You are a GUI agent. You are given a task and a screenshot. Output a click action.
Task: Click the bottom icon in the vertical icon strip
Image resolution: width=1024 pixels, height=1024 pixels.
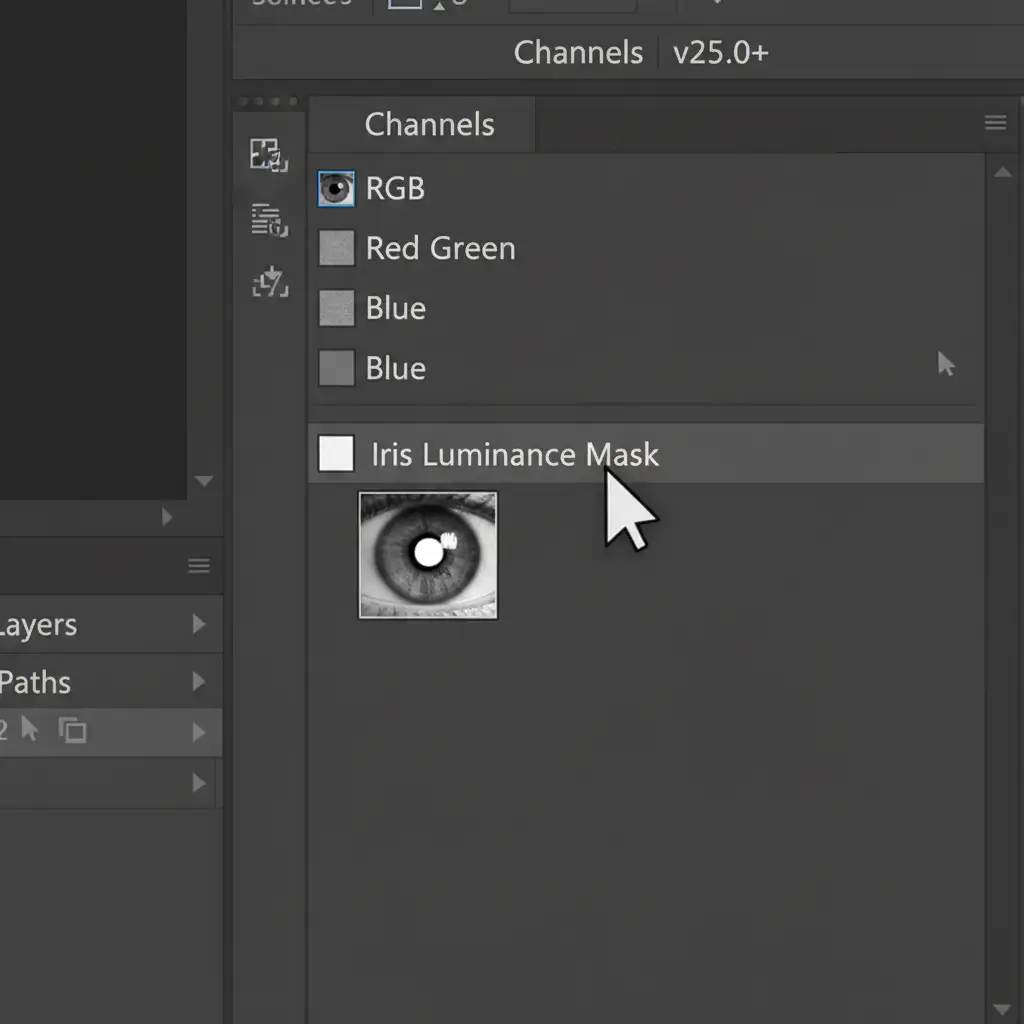[269, 284]
